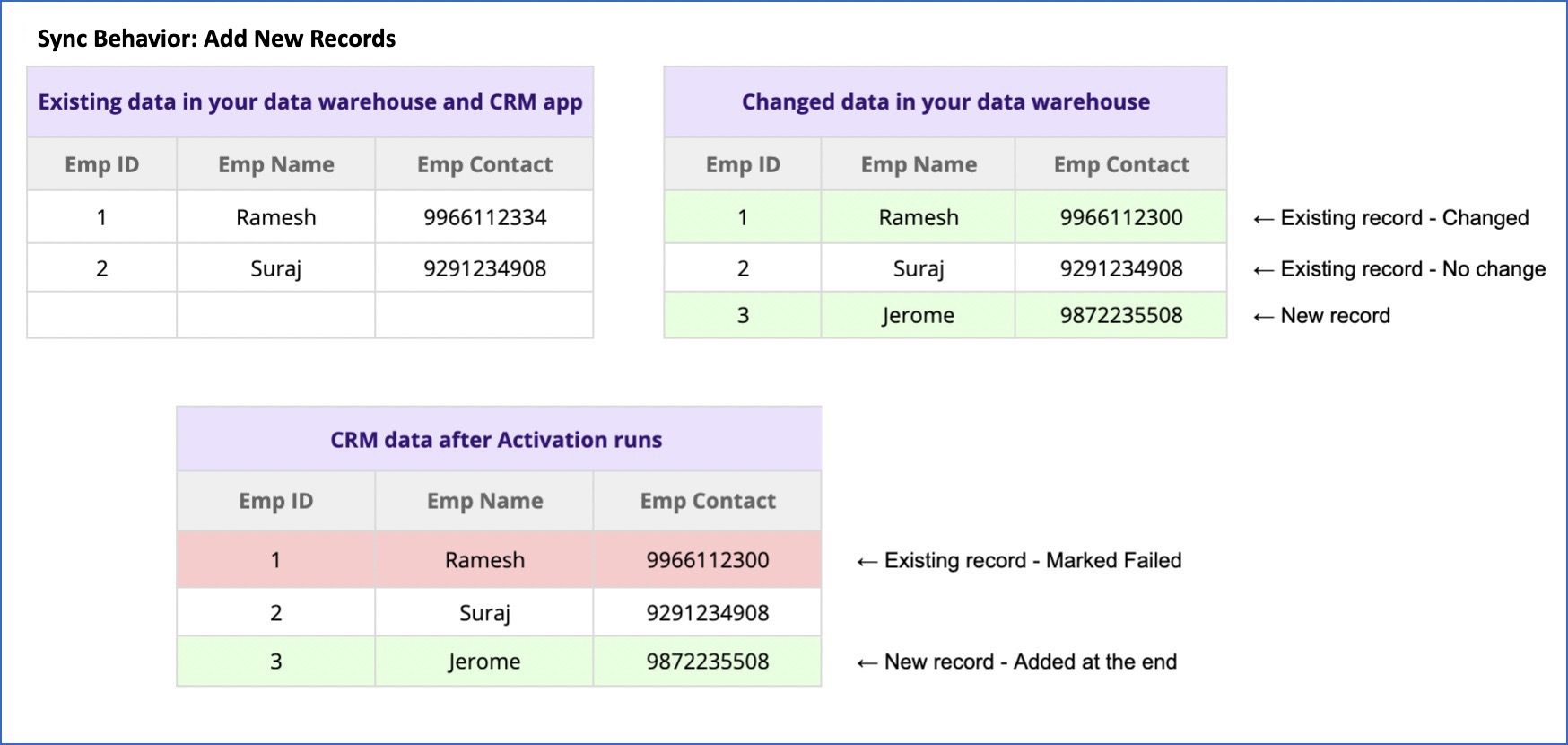Choose "Emp Contact" header in CRM data table

pyautogui.click(x=708, y=501)
